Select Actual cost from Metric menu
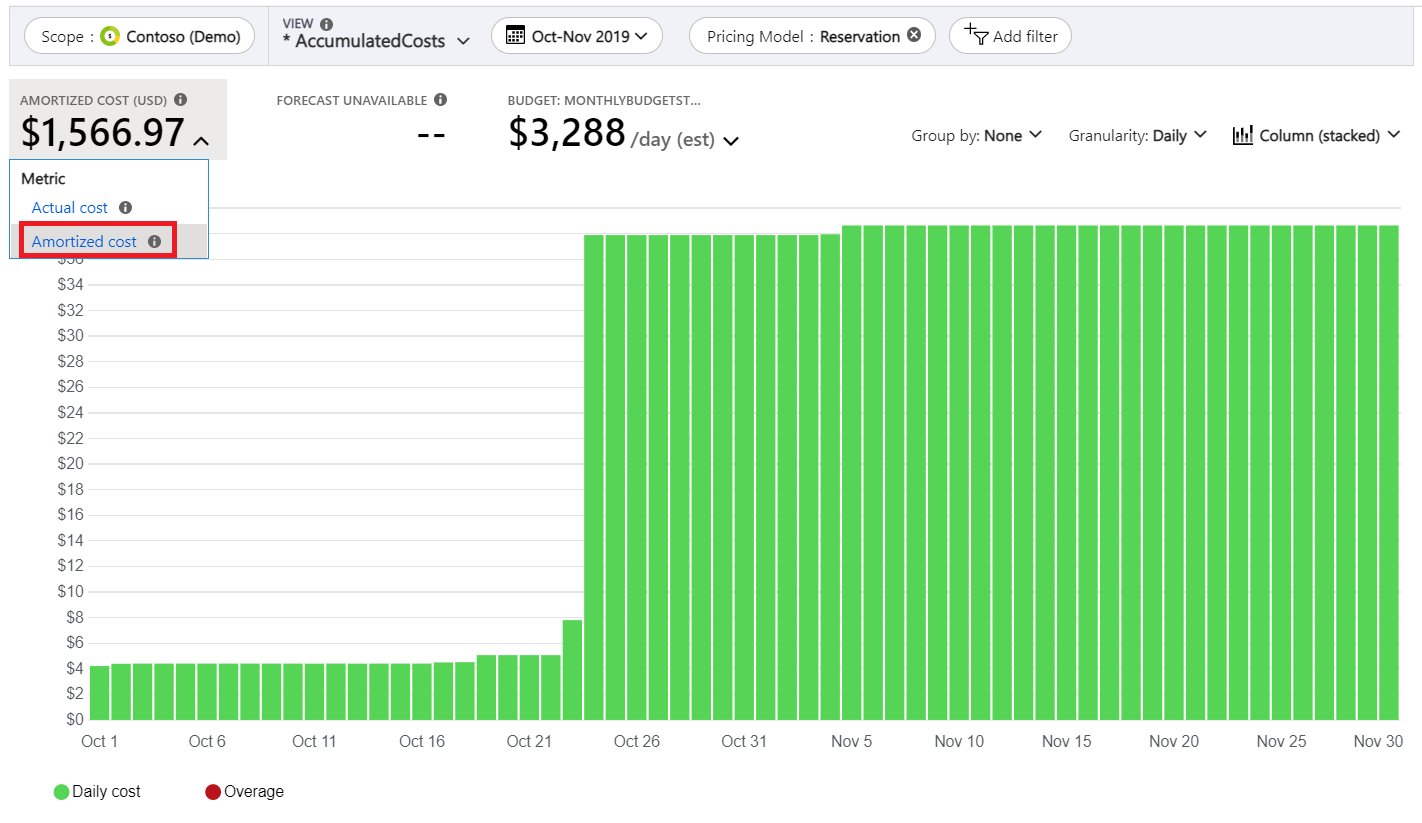Screen dimensions: 1422x823 pos(70,208)
